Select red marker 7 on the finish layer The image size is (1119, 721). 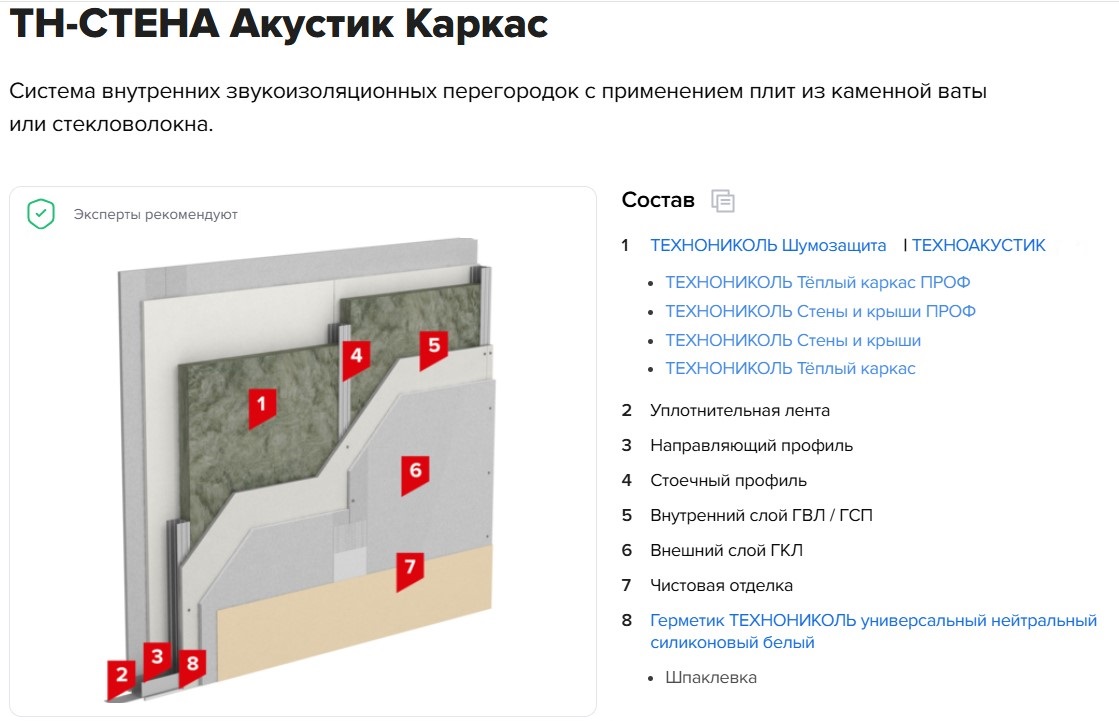pos(408,570)
